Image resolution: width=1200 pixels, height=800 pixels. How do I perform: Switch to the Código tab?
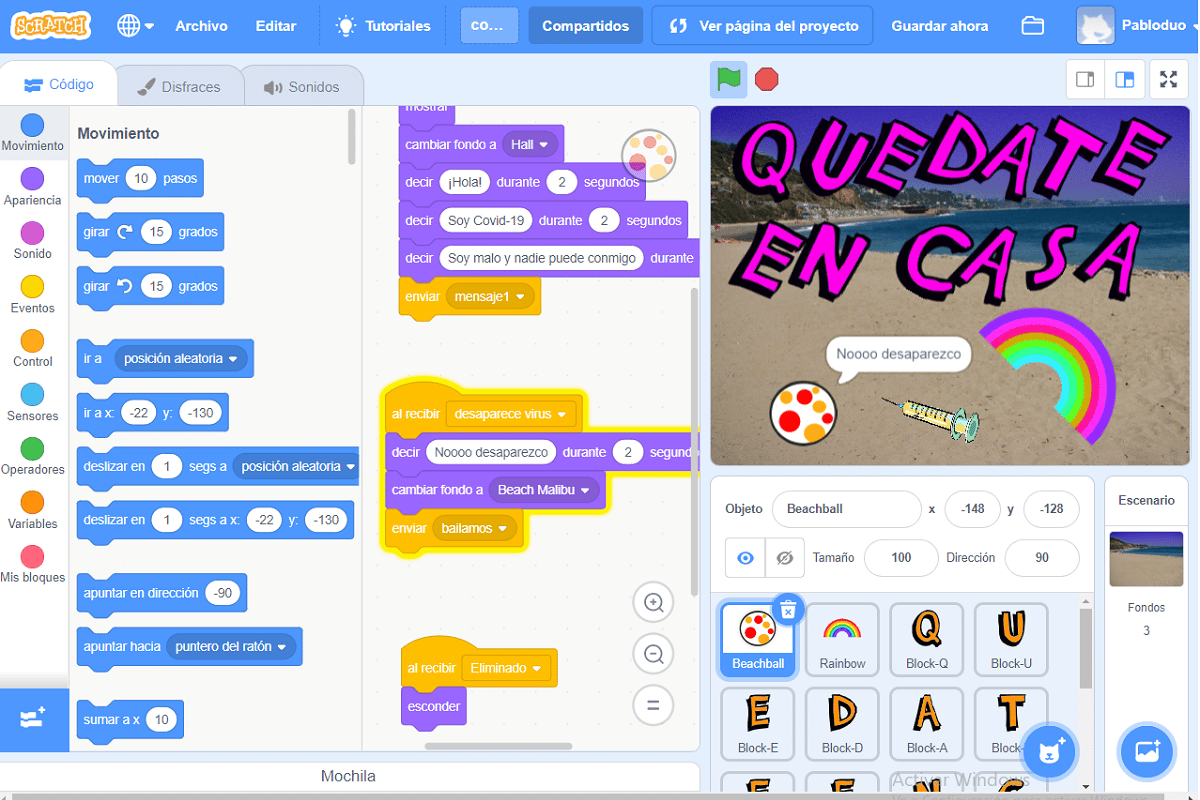(59, 85)
